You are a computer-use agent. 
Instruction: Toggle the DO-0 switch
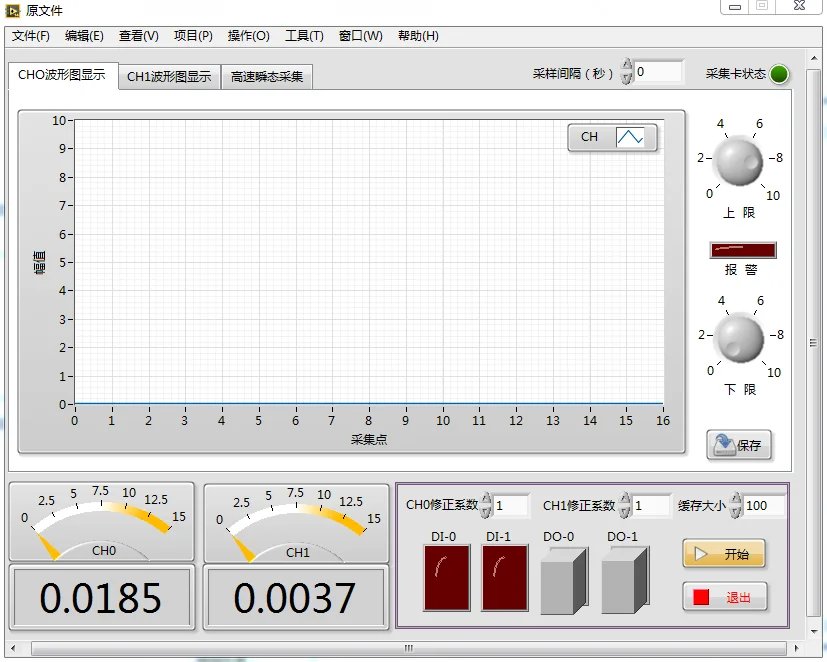tap(564, 580)
